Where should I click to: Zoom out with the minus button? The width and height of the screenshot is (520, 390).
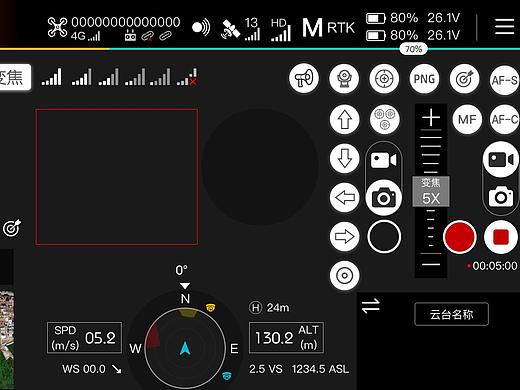click(431, 264)
